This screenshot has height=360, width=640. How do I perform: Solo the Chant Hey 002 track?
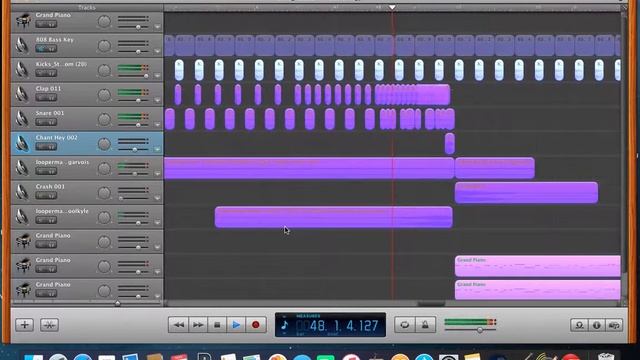coord(51,147)
